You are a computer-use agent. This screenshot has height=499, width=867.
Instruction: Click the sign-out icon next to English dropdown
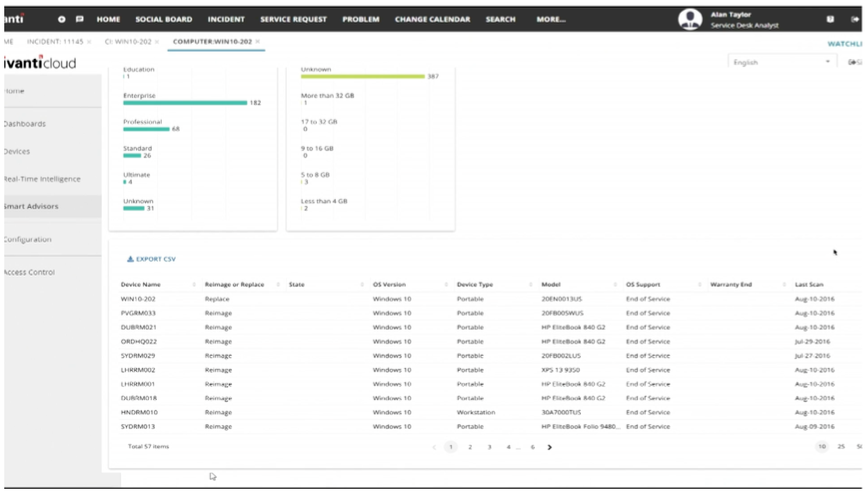click(854, 62)
